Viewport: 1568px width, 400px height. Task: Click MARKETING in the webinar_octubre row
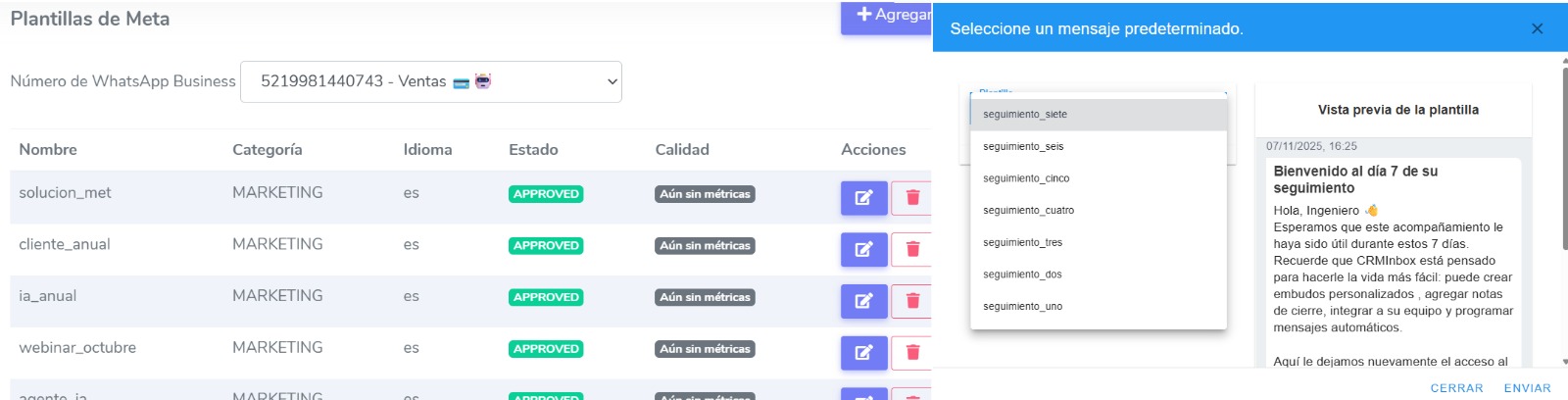[x=277, y=347]
